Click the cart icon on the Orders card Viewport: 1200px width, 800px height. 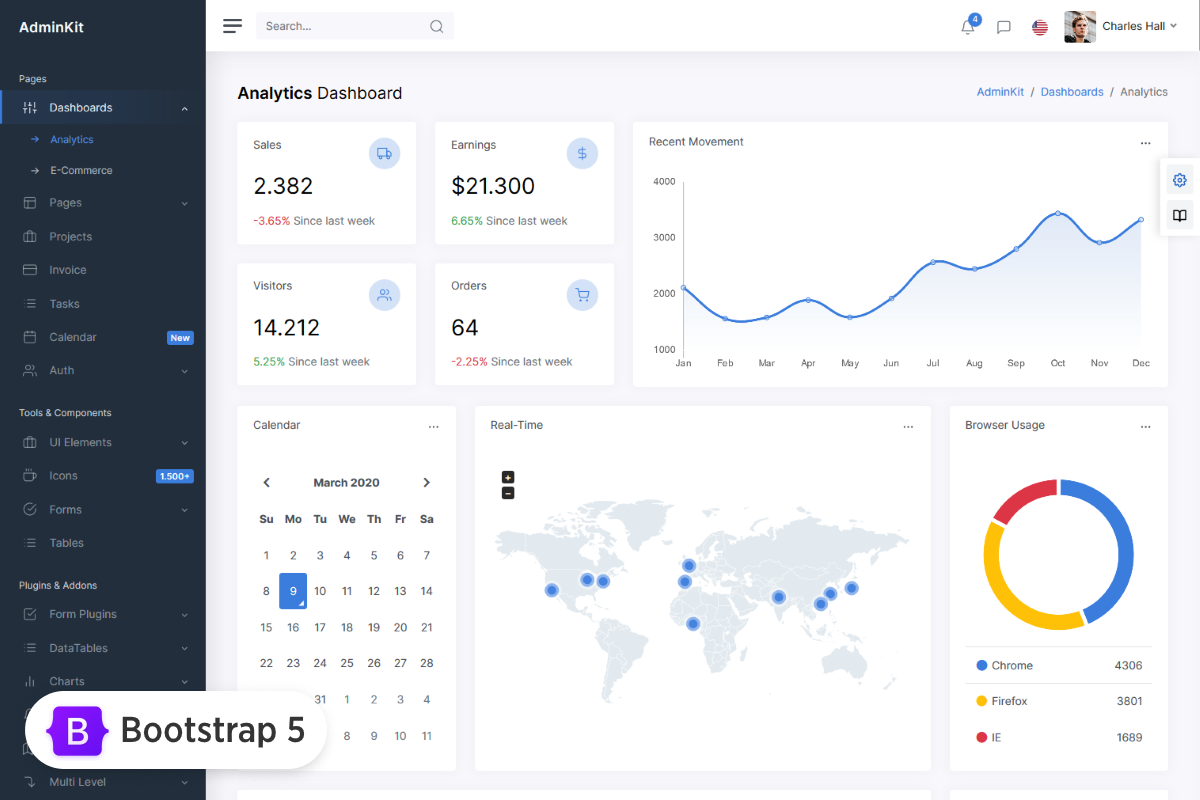[x=582, y=294]
